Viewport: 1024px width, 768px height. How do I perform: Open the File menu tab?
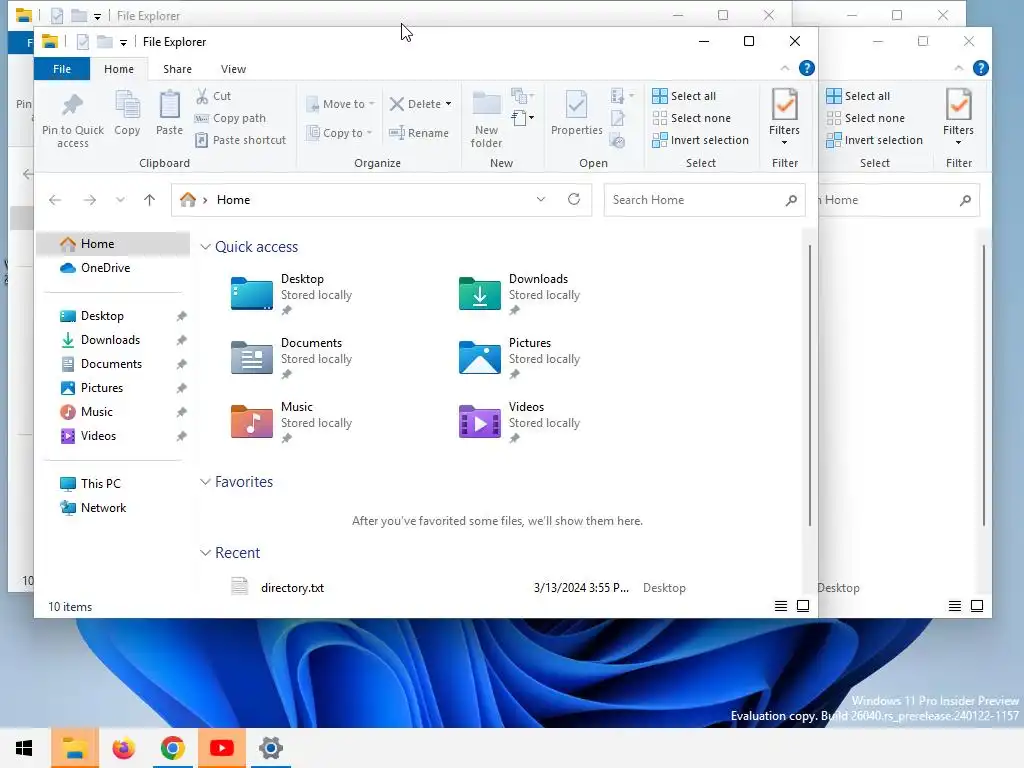(x=62, y=69)
